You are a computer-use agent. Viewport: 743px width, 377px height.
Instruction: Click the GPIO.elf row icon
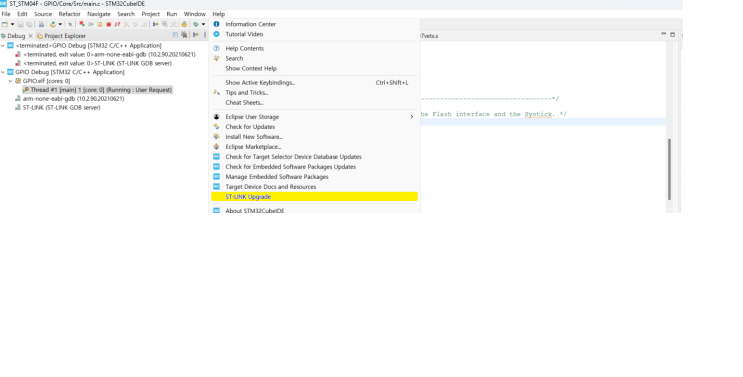pyautogui.click(x=18, y=81)
